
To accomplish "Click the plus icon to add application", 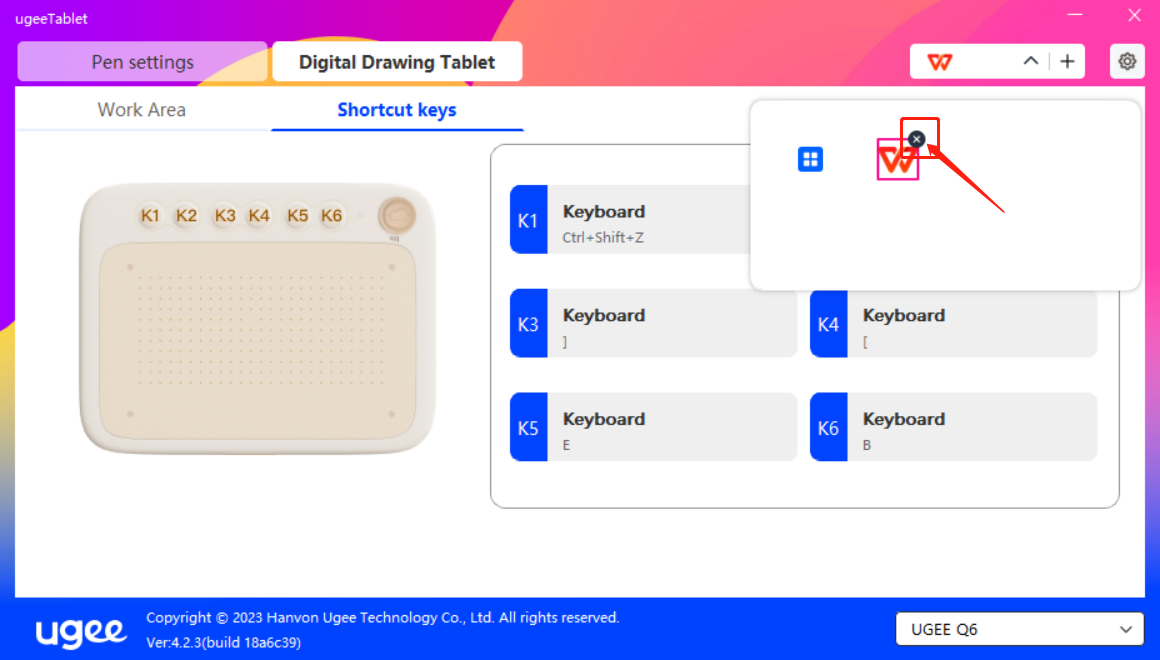I will point(1067,62).
